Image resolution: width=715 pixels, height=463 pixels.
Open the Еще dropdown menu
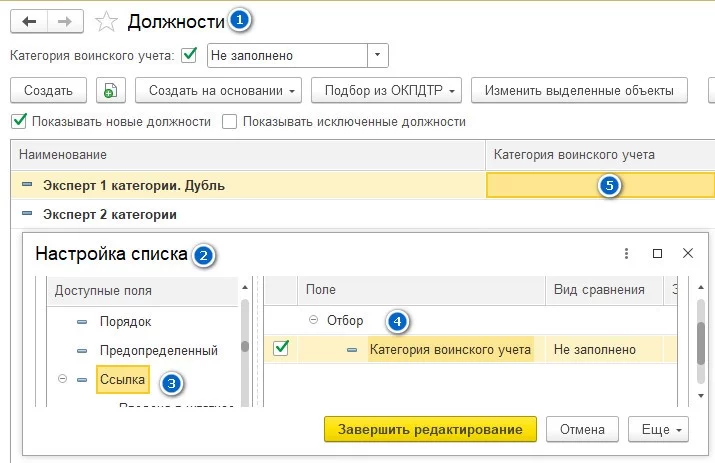point(658,429)
